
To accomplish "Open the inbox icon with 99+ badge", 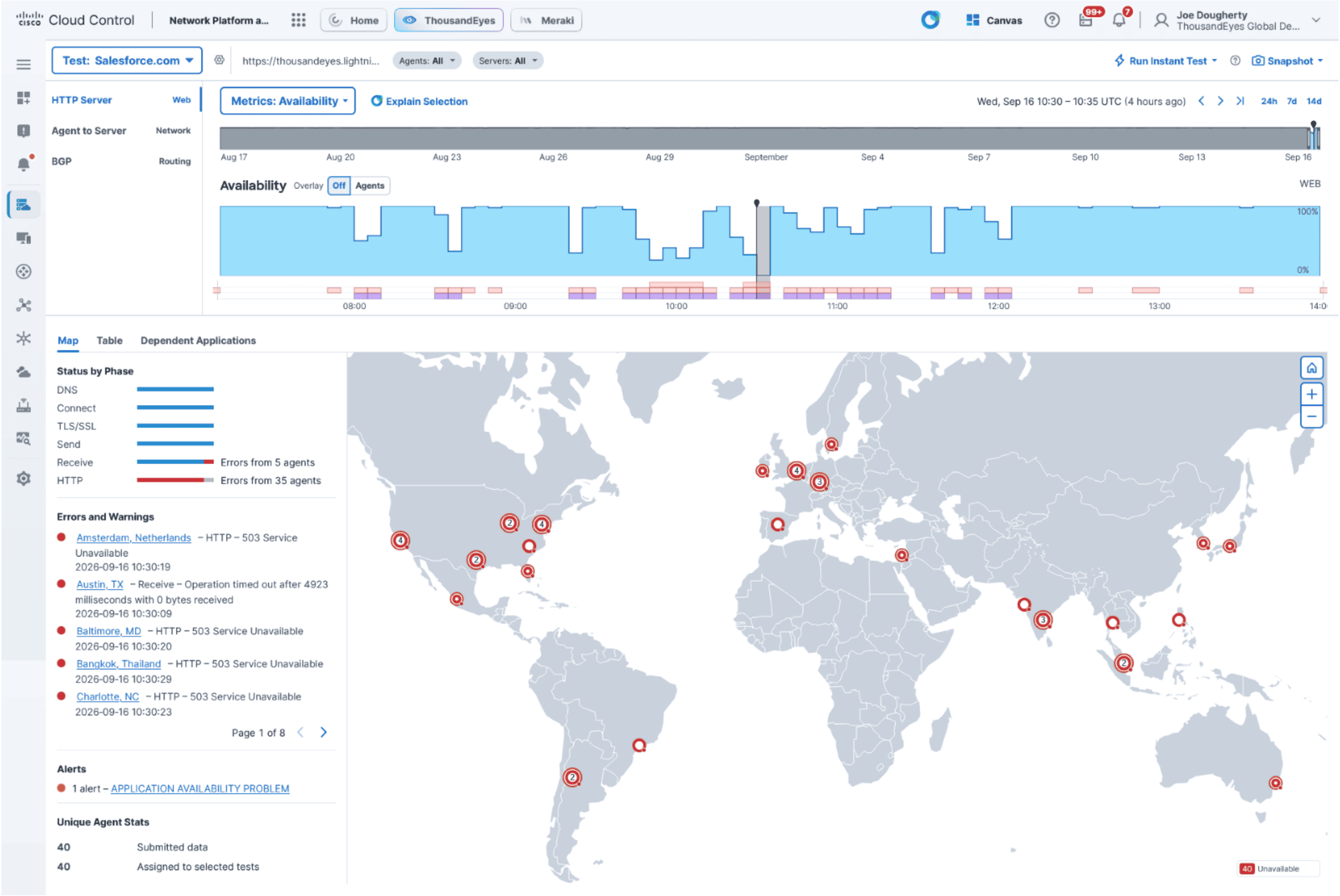I will (x=1086, y=20).
